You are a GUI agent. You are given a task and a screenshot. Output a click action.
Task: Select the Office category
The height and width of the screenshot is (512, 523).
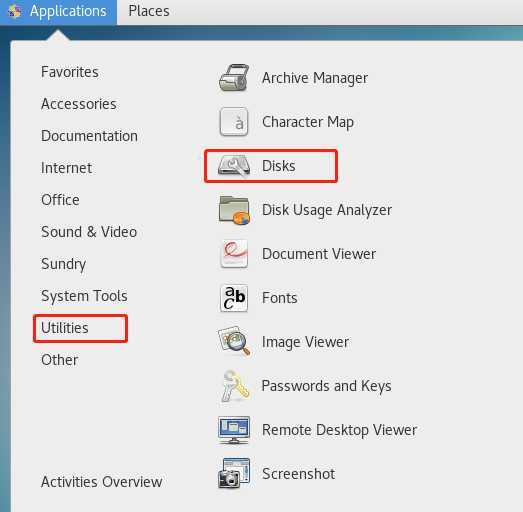(x=60, y=200)
